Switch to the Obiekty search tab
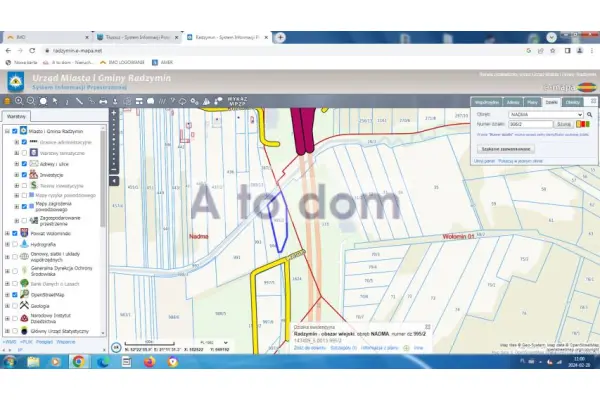The height and width of the screenshot is (400, 600). pos(573,102)
